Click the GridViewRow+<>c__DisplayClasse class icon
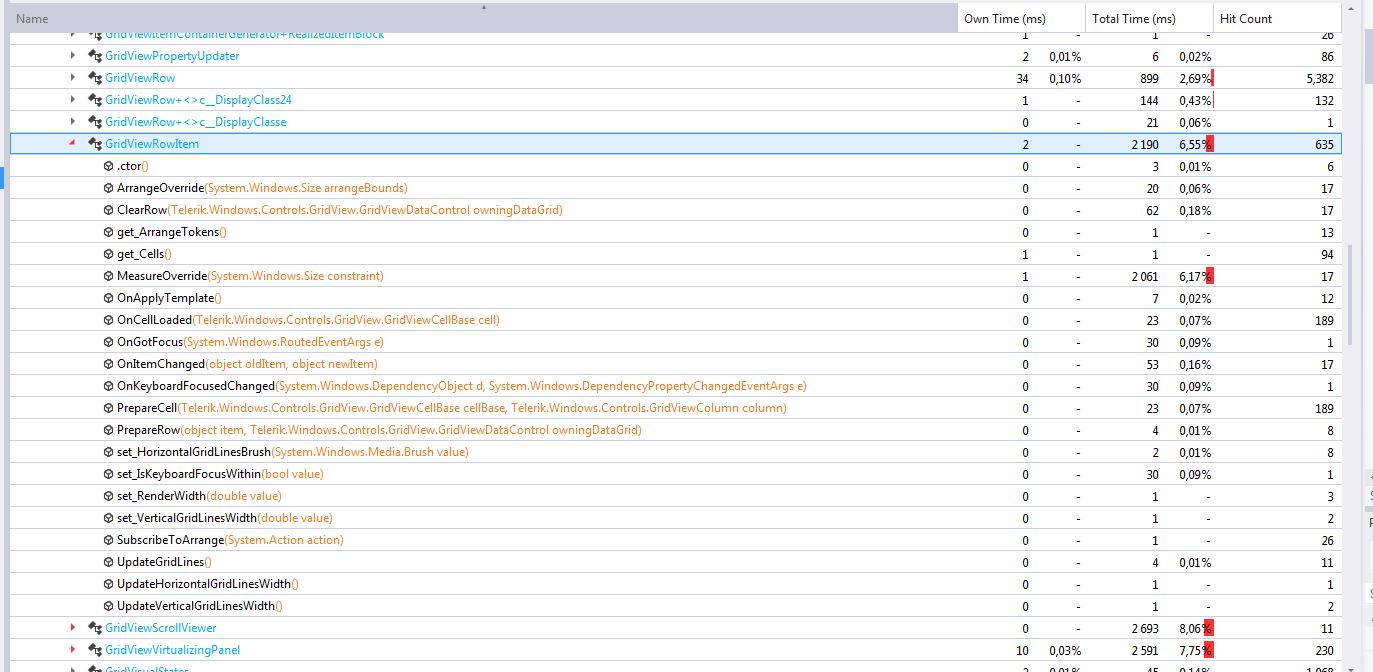This screenshot has height=672, width=1373. tap(95, 122)
